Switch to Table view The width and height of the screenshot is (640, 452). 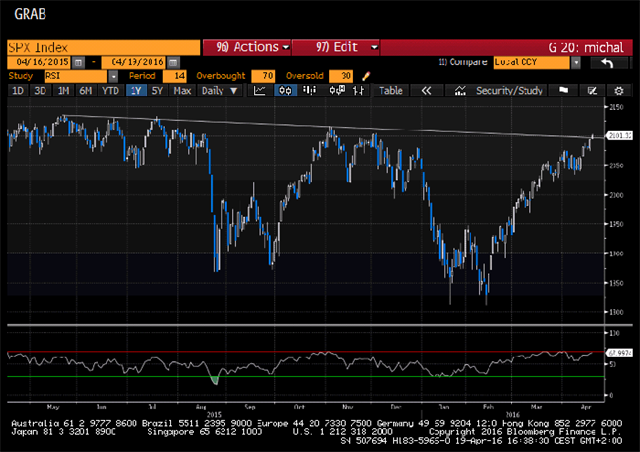click(x=391, y=91)
